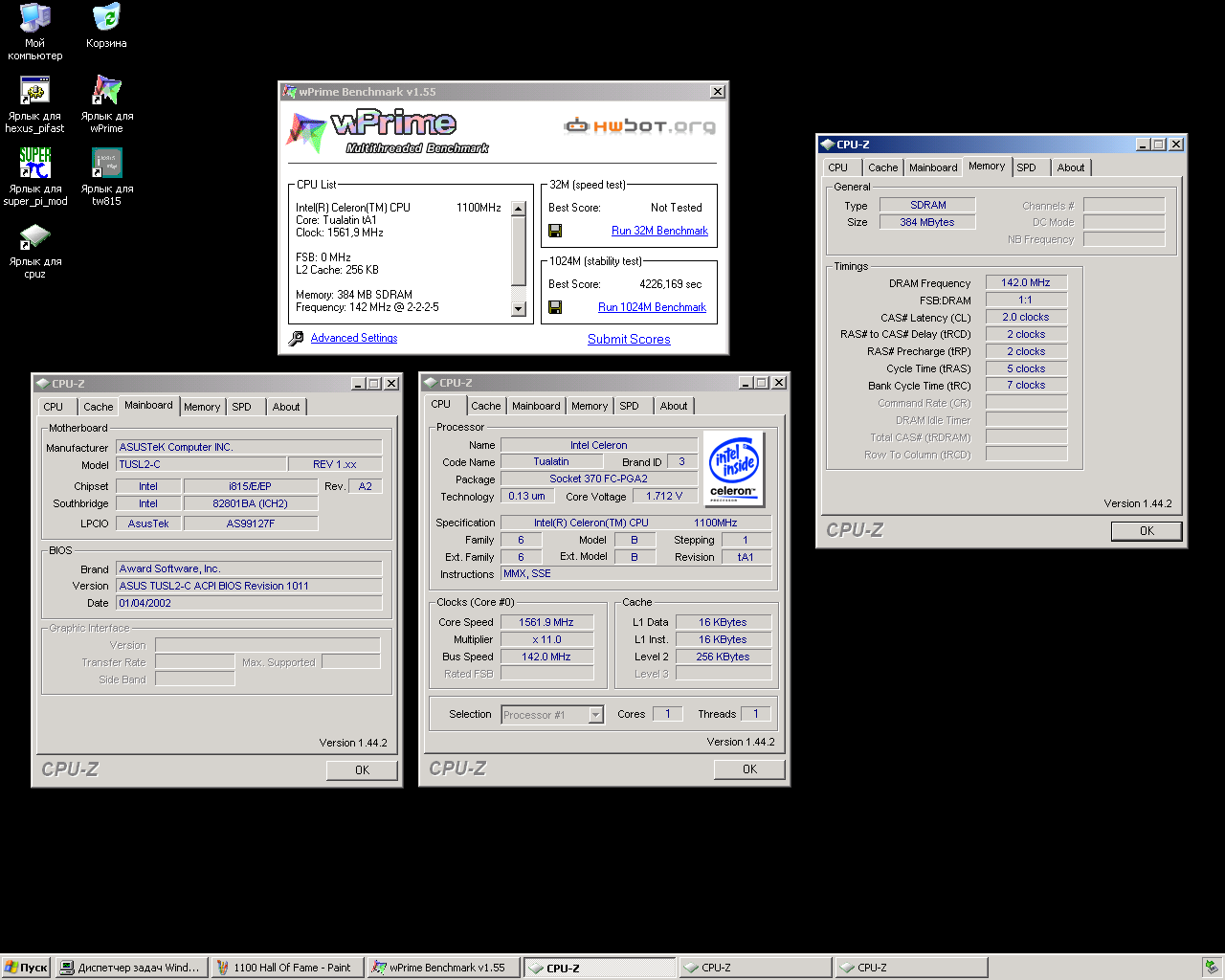Switch to SPD tab in Mainboard window
Screen dimensions: 1225x980
(x=242, y=407)
